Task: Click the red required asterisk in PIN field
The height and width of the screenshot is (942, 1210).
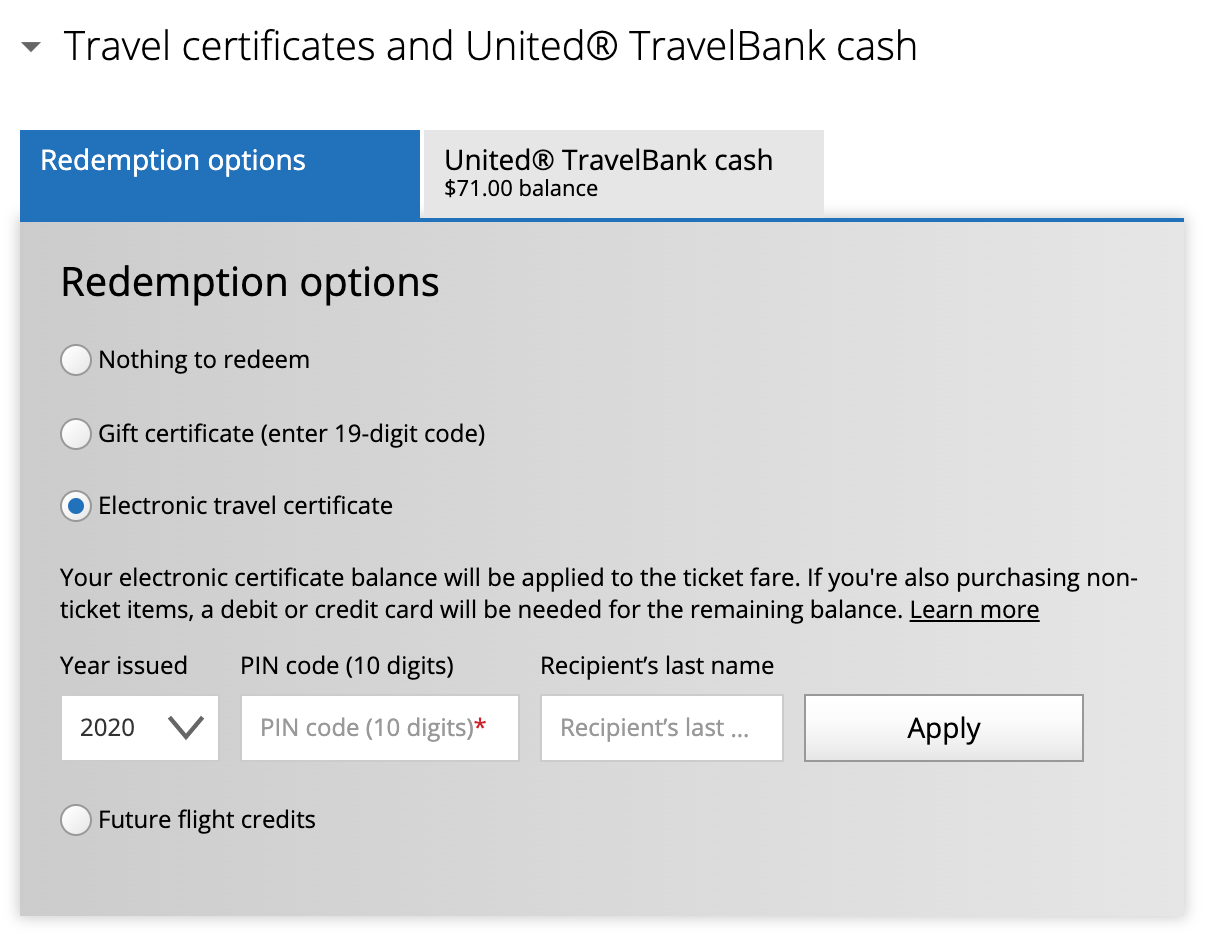Action: 481,727
